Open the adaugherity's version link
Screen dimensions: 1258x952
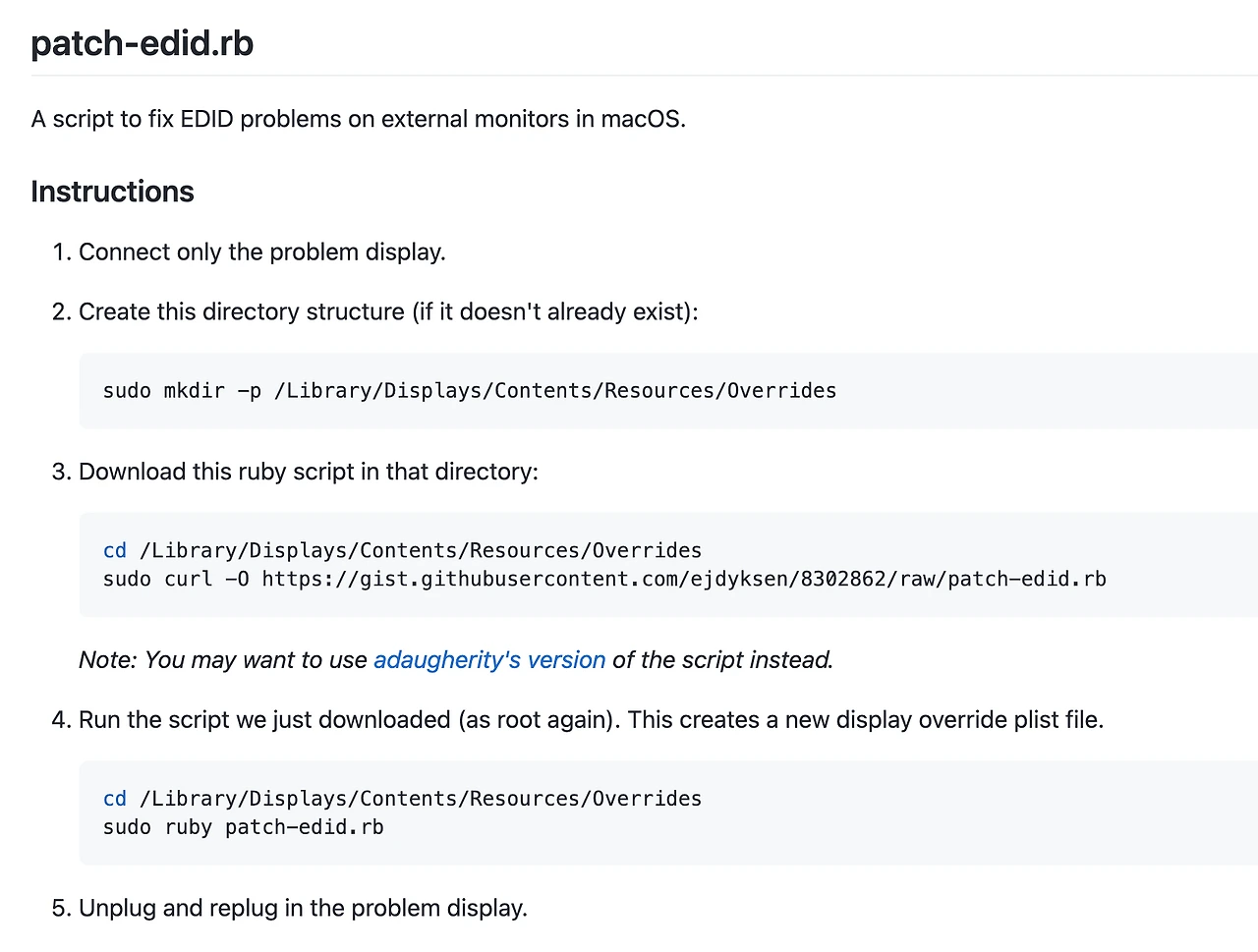click(489, 660)
